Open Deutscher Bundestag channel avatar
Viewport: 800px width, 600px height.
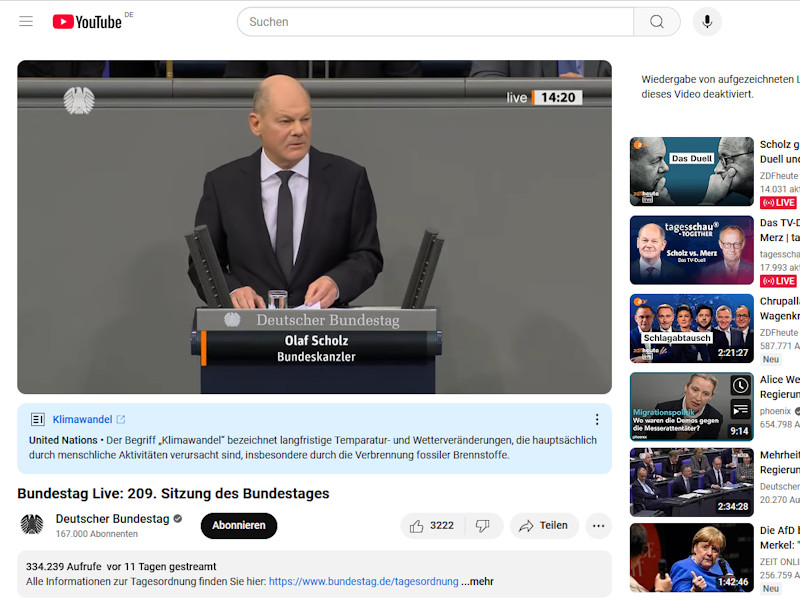tap(32, 525)
